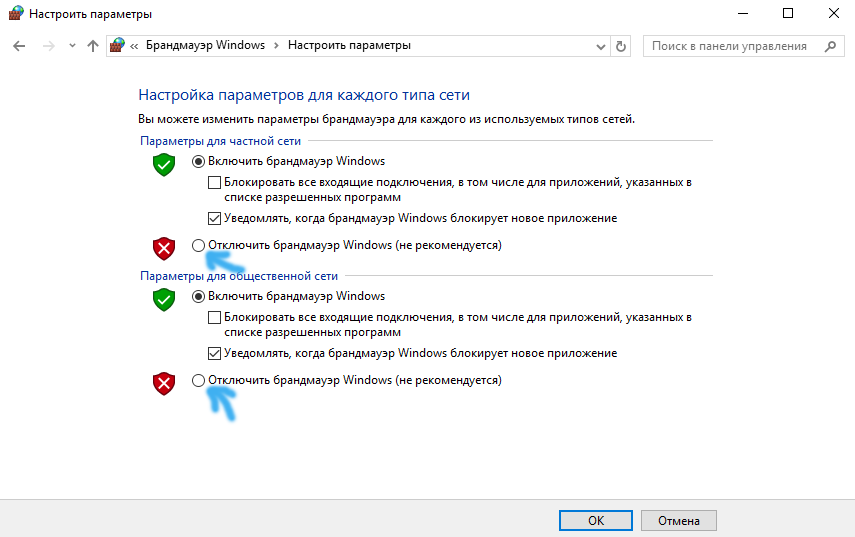Click the Отмена button
Viewport: 855px width, 537px height.
click(679, 521)
